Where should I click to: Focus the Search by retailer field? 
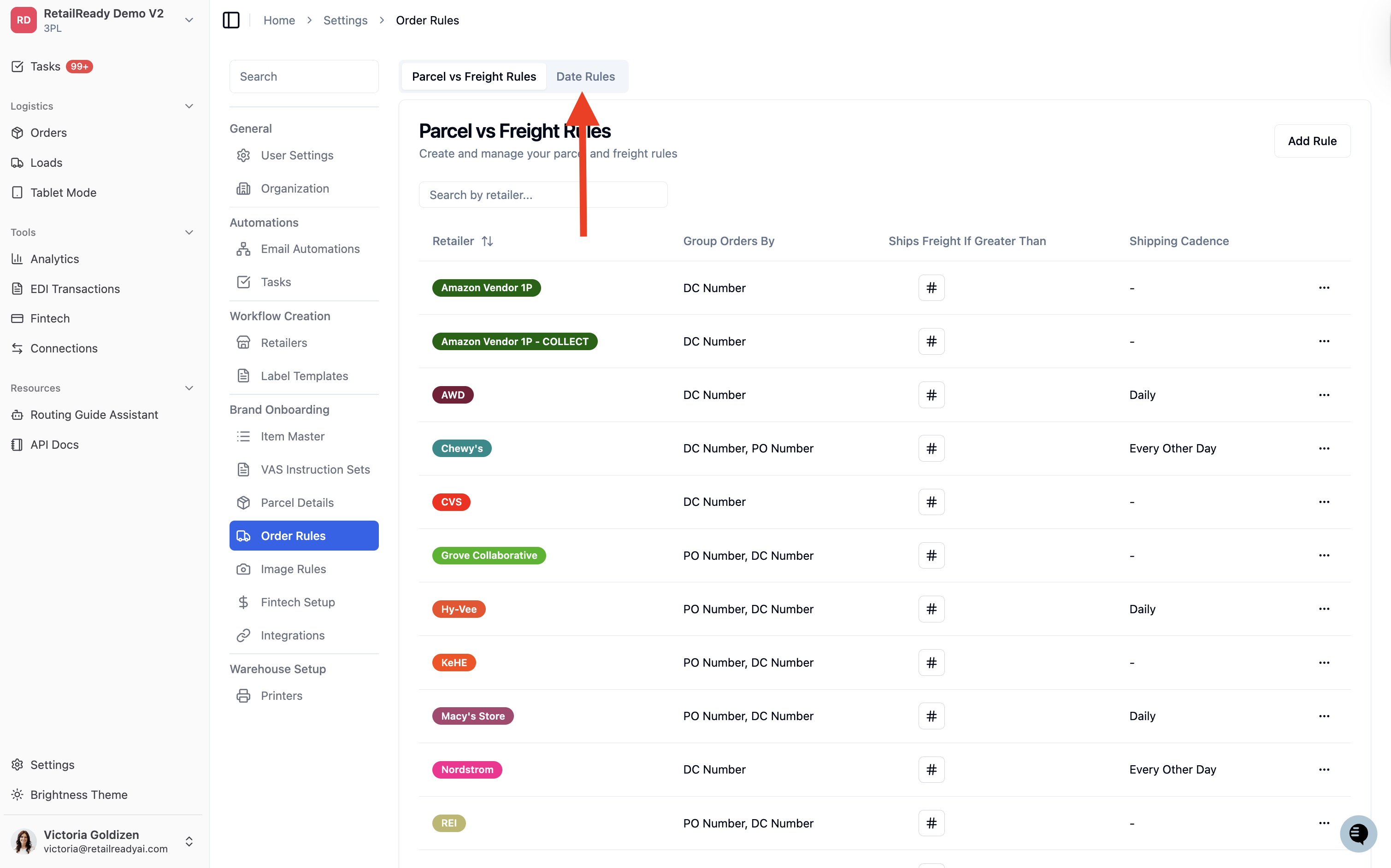click(x=543, y=194)
